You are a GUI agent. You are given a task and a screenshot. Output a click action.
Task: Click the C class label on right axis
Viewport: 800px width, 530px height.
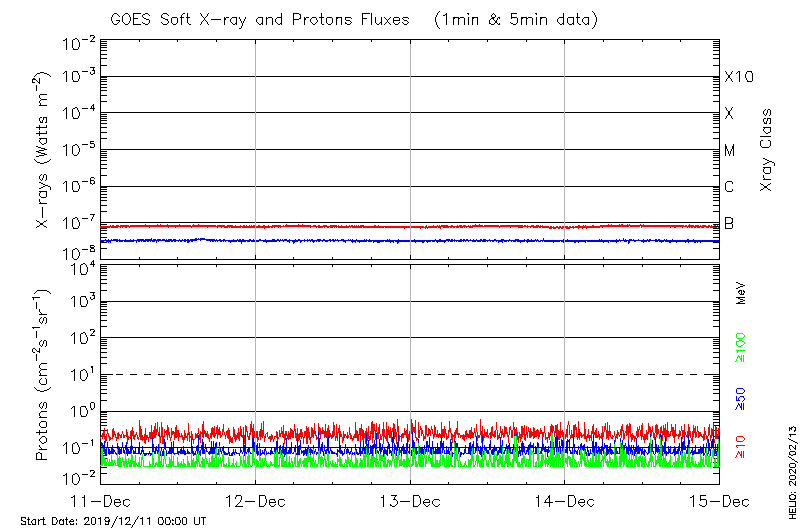pos(729,187)
